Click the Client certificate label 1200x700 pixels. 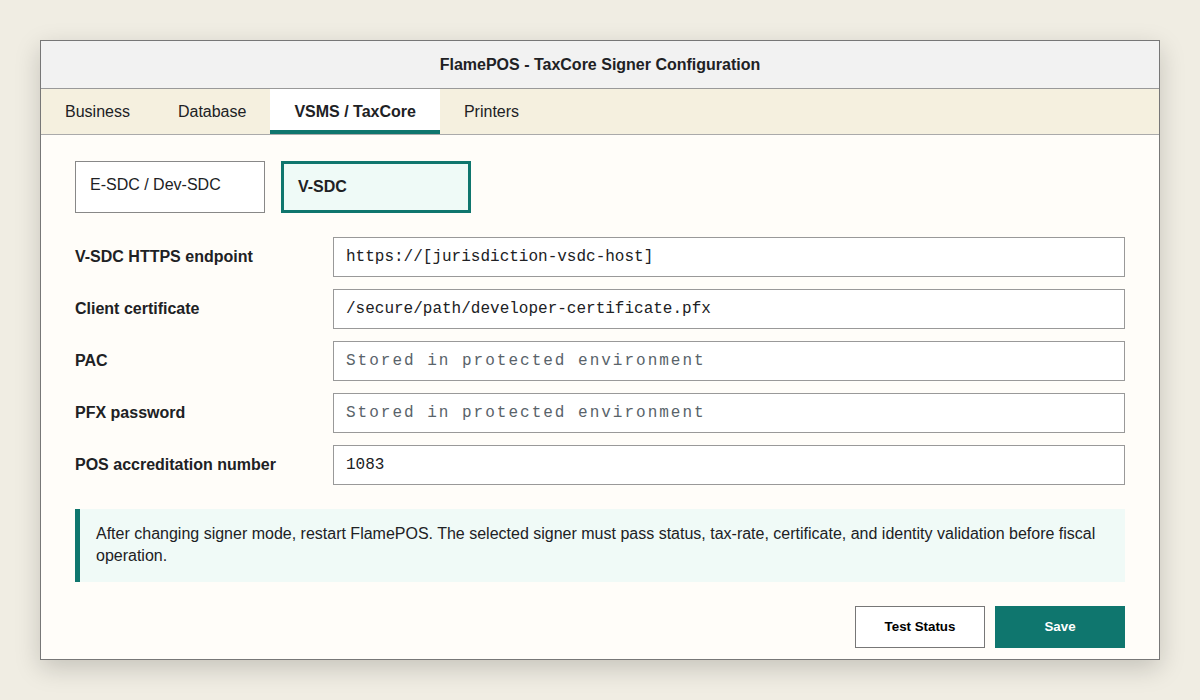pos(137,309)
